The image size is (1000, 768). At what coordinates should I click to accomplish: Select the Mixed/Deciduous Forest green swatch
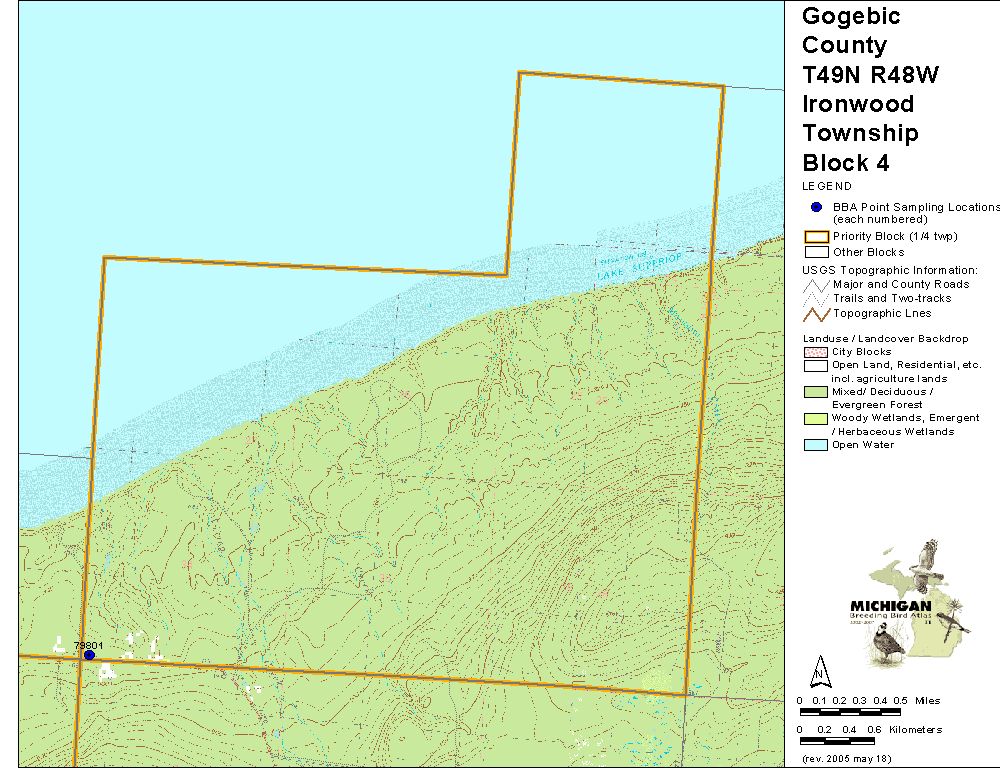[816, 392]
